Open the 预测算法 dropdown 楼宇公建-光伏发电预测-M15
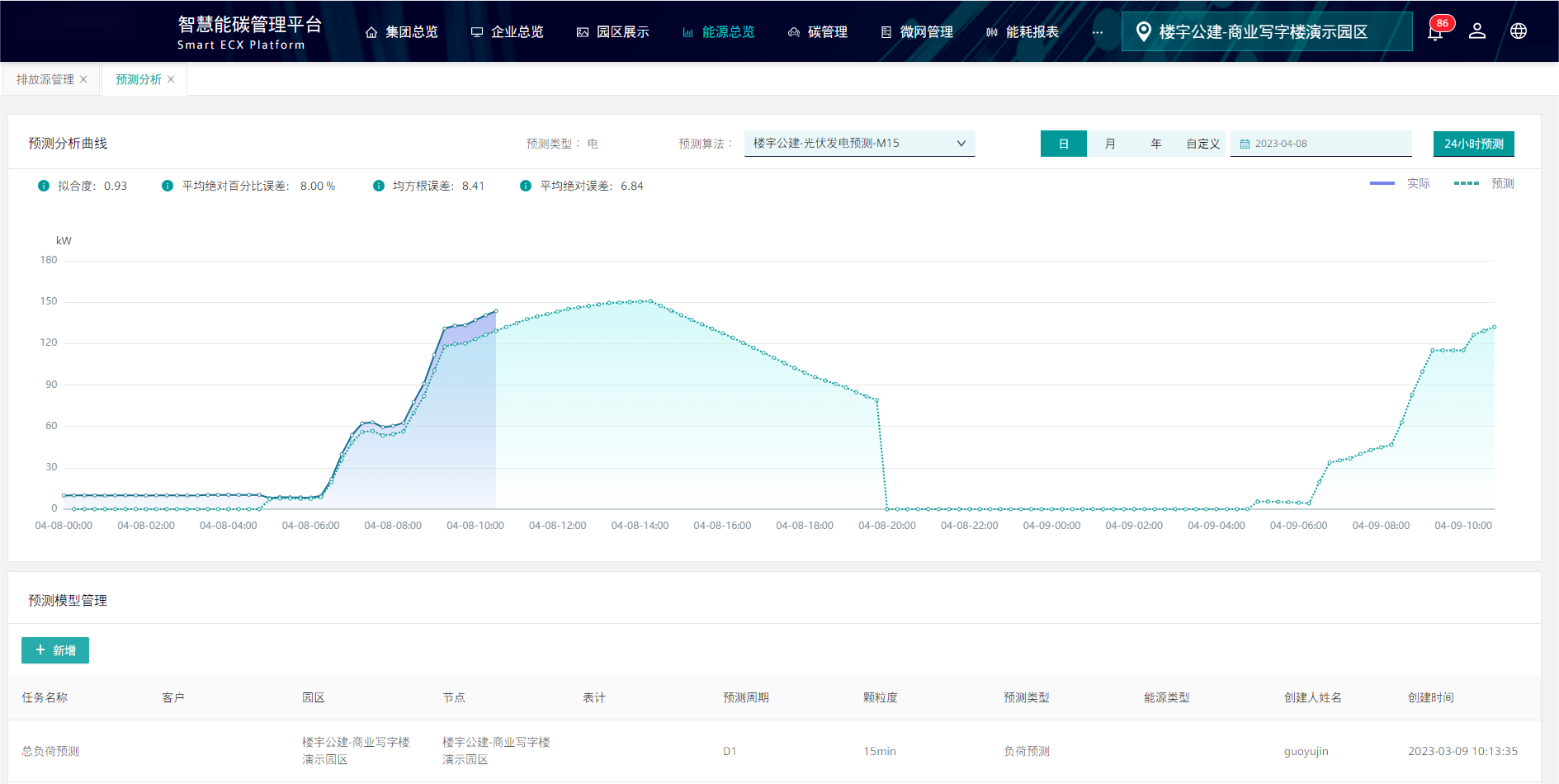The width and height of the screenshot is (1559, 784). tap(860, 144)
